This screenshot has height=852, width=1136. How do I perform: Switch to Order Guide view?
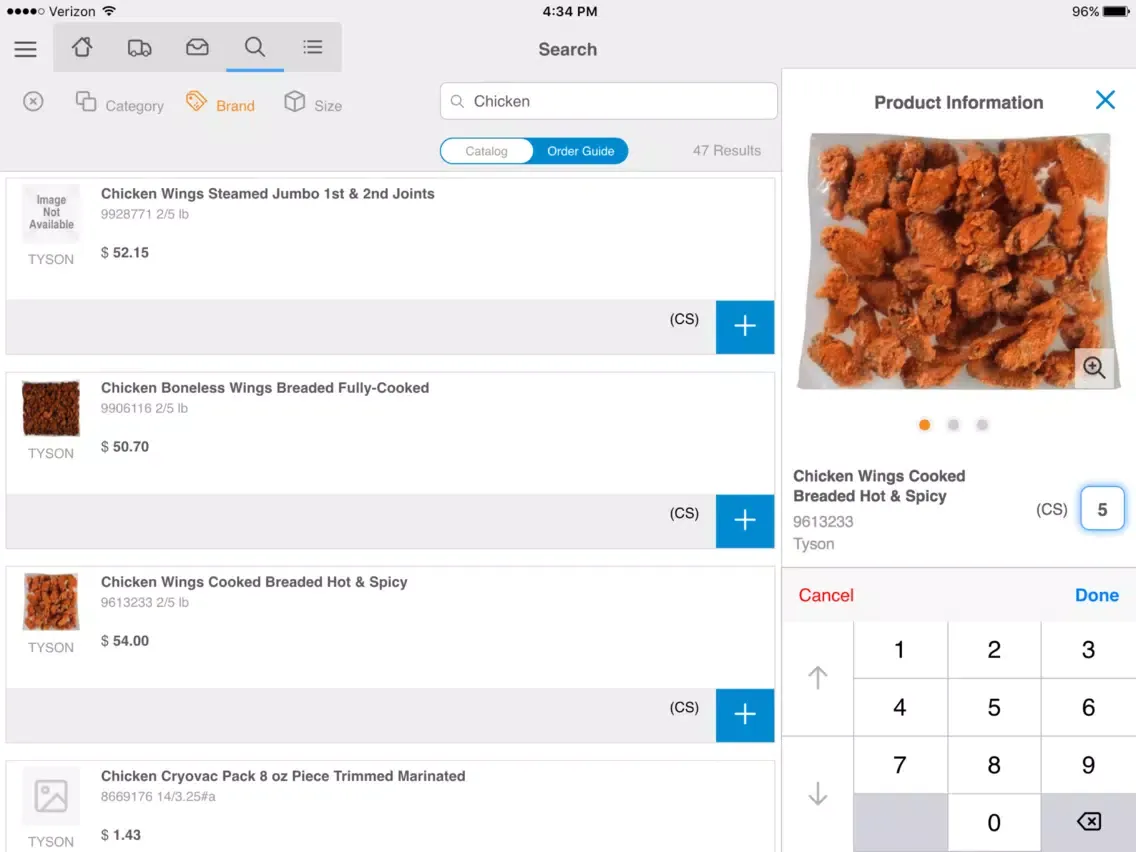point(580,151)
